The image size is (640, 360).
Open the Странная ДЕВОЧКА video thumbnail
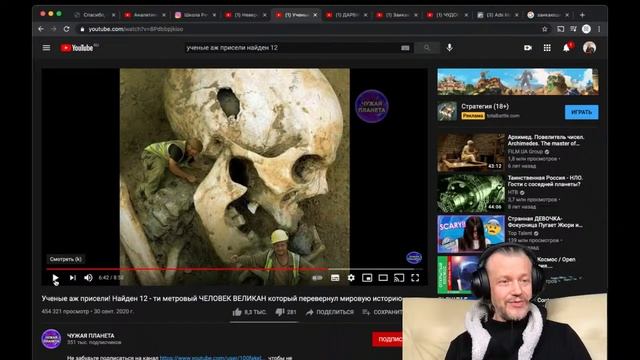(x=471, y=234)
